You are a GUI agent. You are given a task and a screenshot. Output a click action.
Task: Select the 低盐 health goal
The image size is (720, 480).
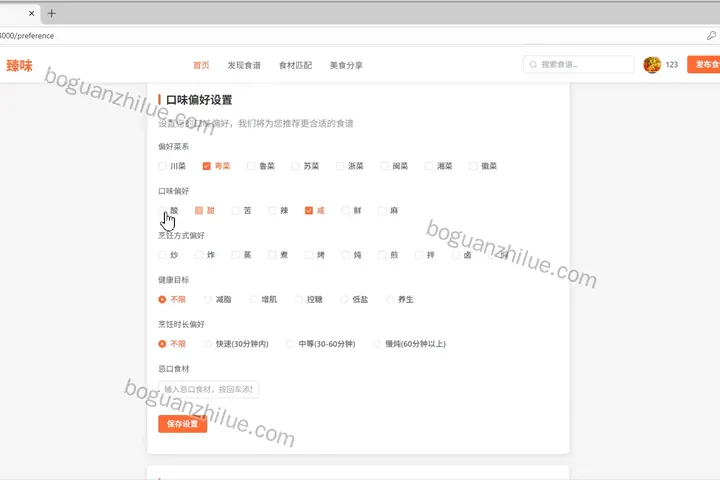click(x=344, y=299)
